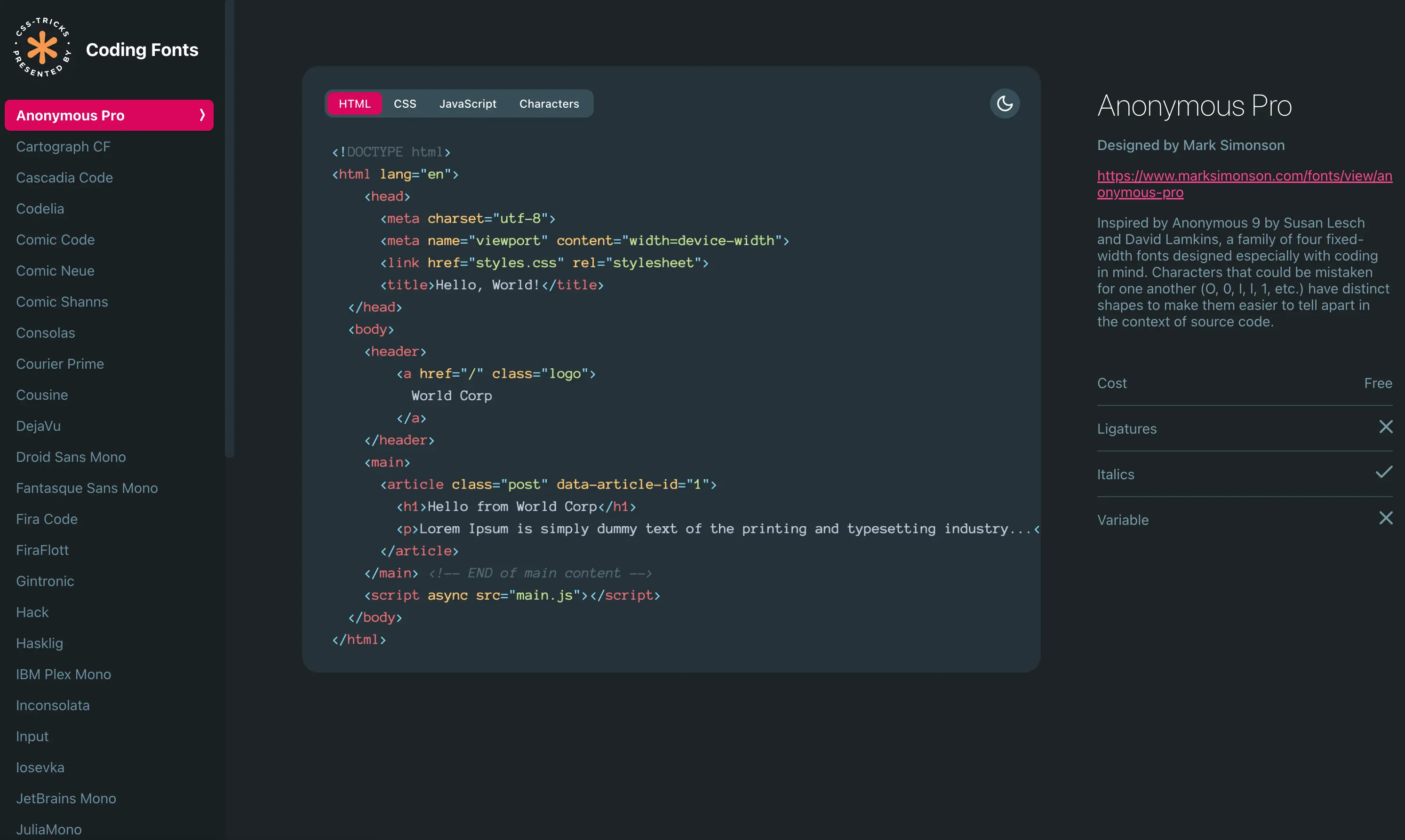The width and height of the screenshot is (1405, 840).
Task: Click chevron arrow on Anonymous Pro item
Action: point(202,116)
